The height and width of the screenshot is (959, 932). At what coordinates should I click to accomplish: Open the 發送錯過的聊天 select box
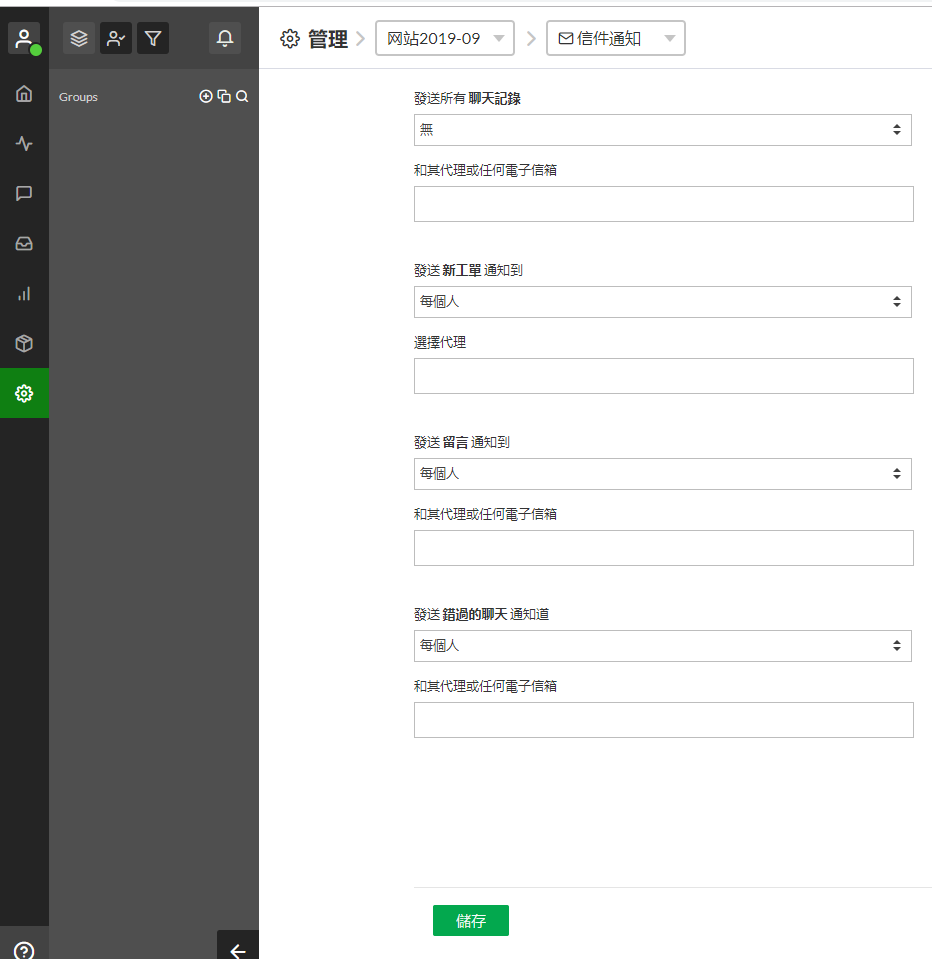pos(662,646)
